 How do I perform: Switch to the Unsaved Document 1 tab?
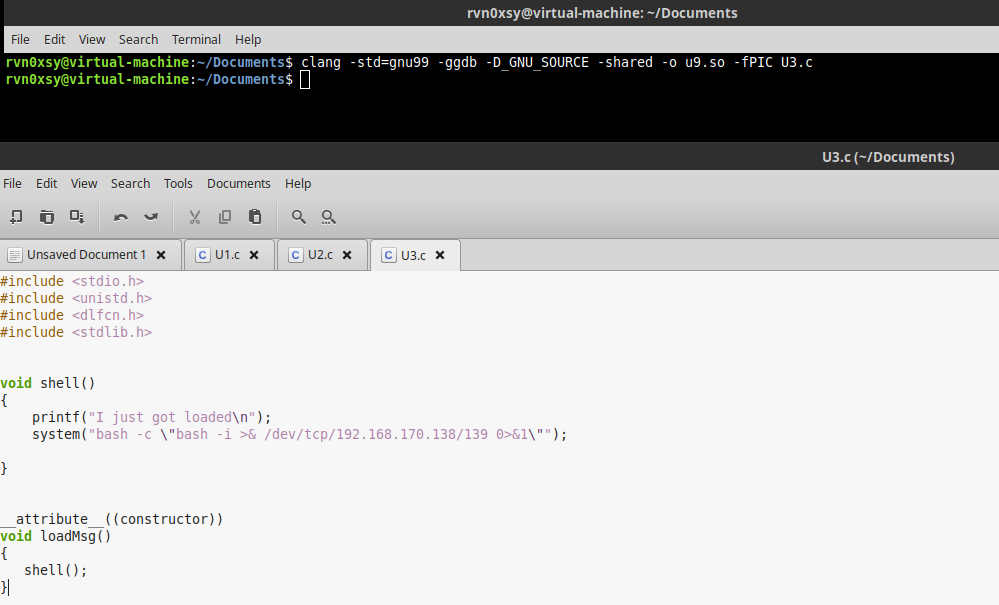click(x=86, y=255)
